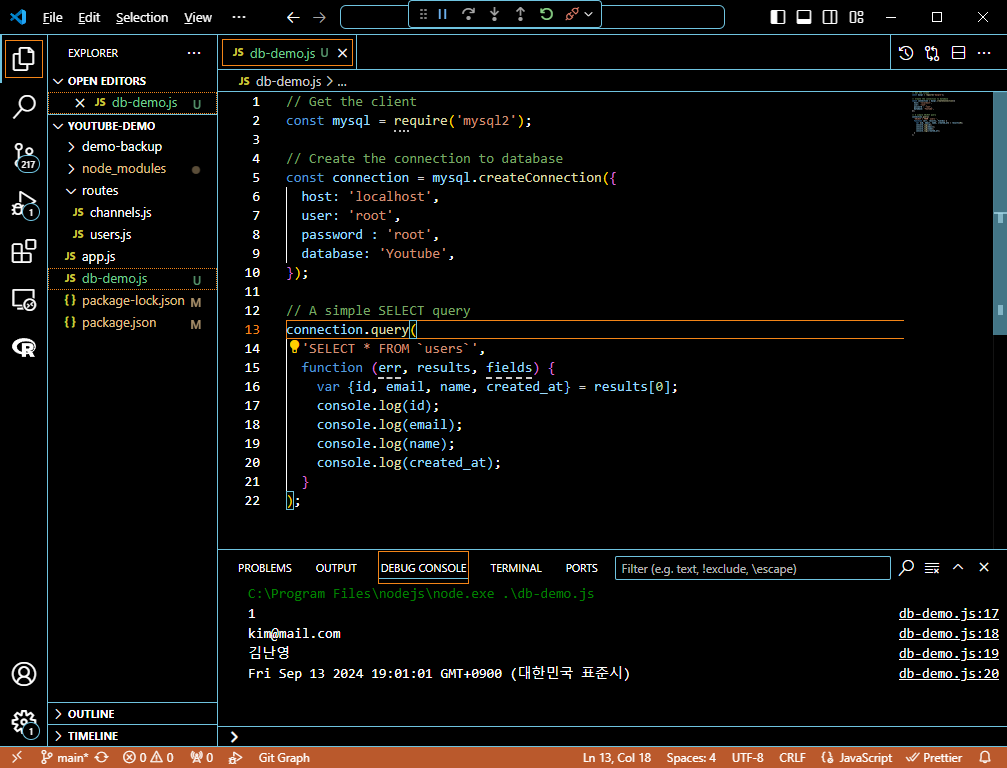Click the Step Into debug icon
1007x768 pixels.
(495, 14)
